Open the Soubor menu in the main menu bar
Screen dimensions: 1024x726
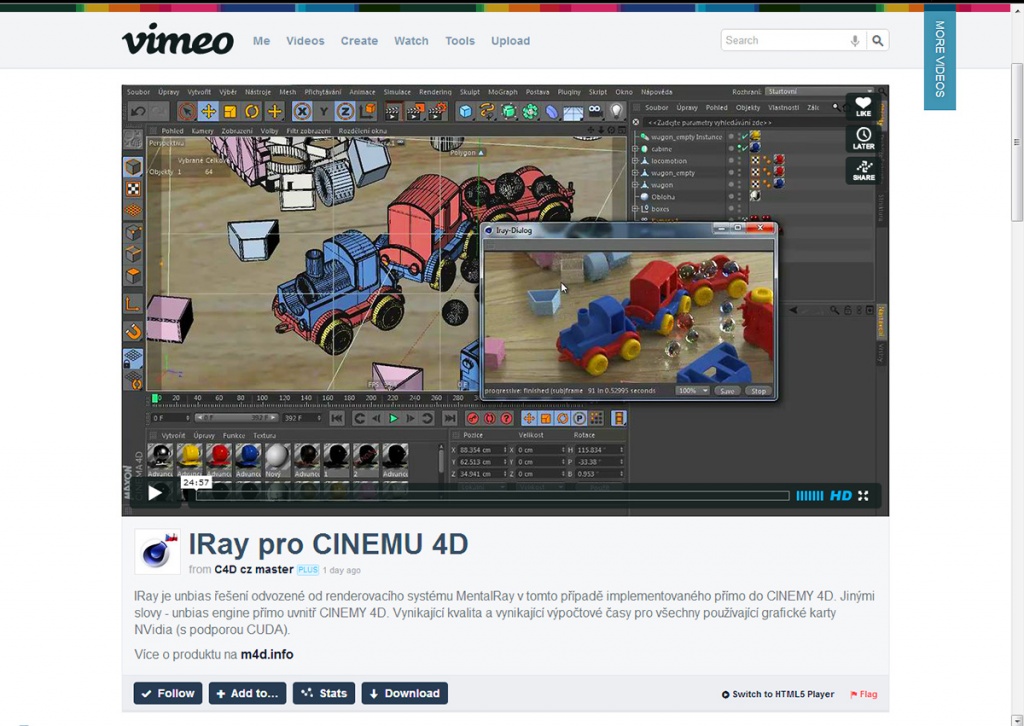point(138,92)
